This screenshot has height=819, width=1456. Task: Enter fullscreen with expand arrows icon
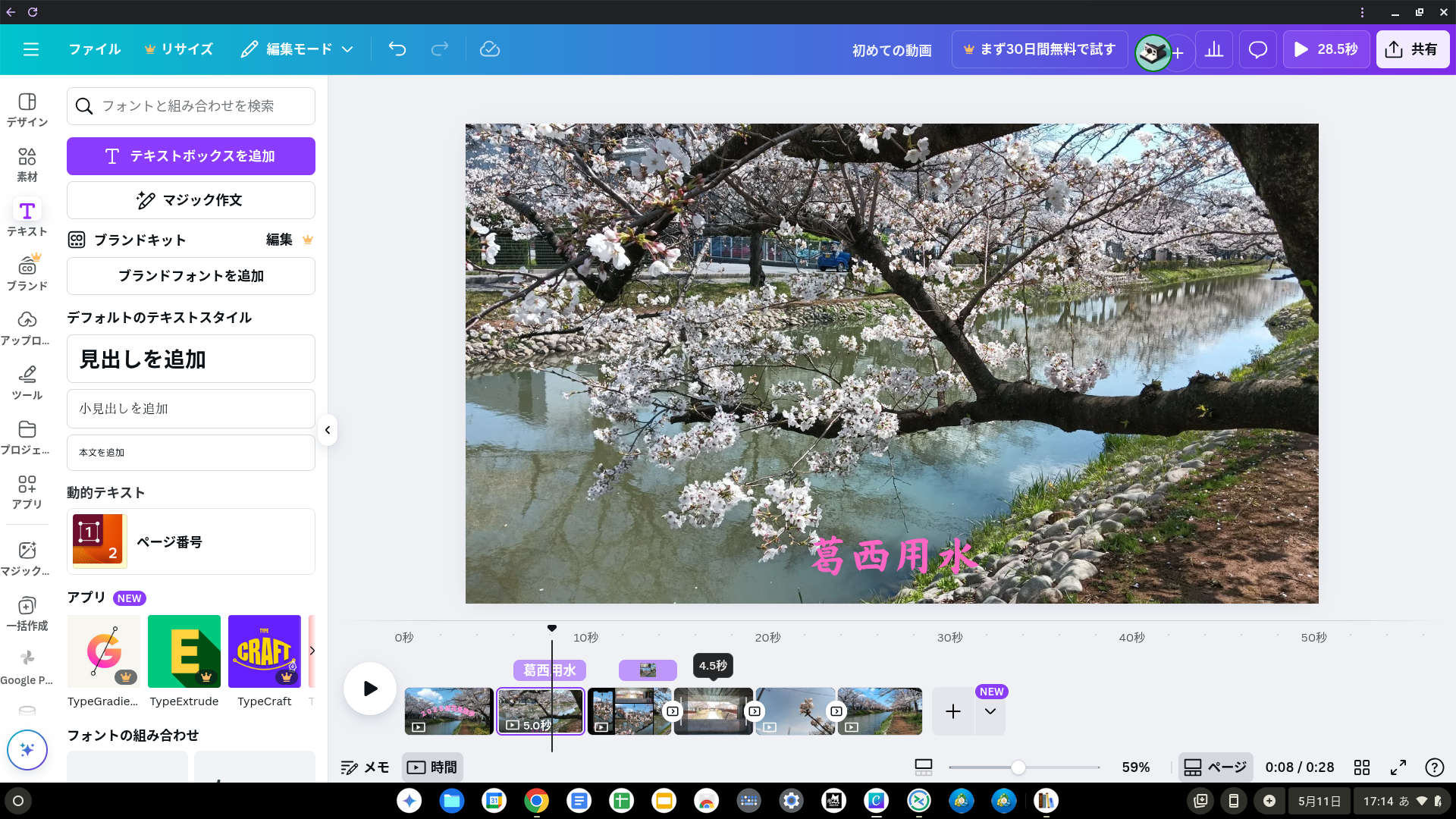[1398, 767]
